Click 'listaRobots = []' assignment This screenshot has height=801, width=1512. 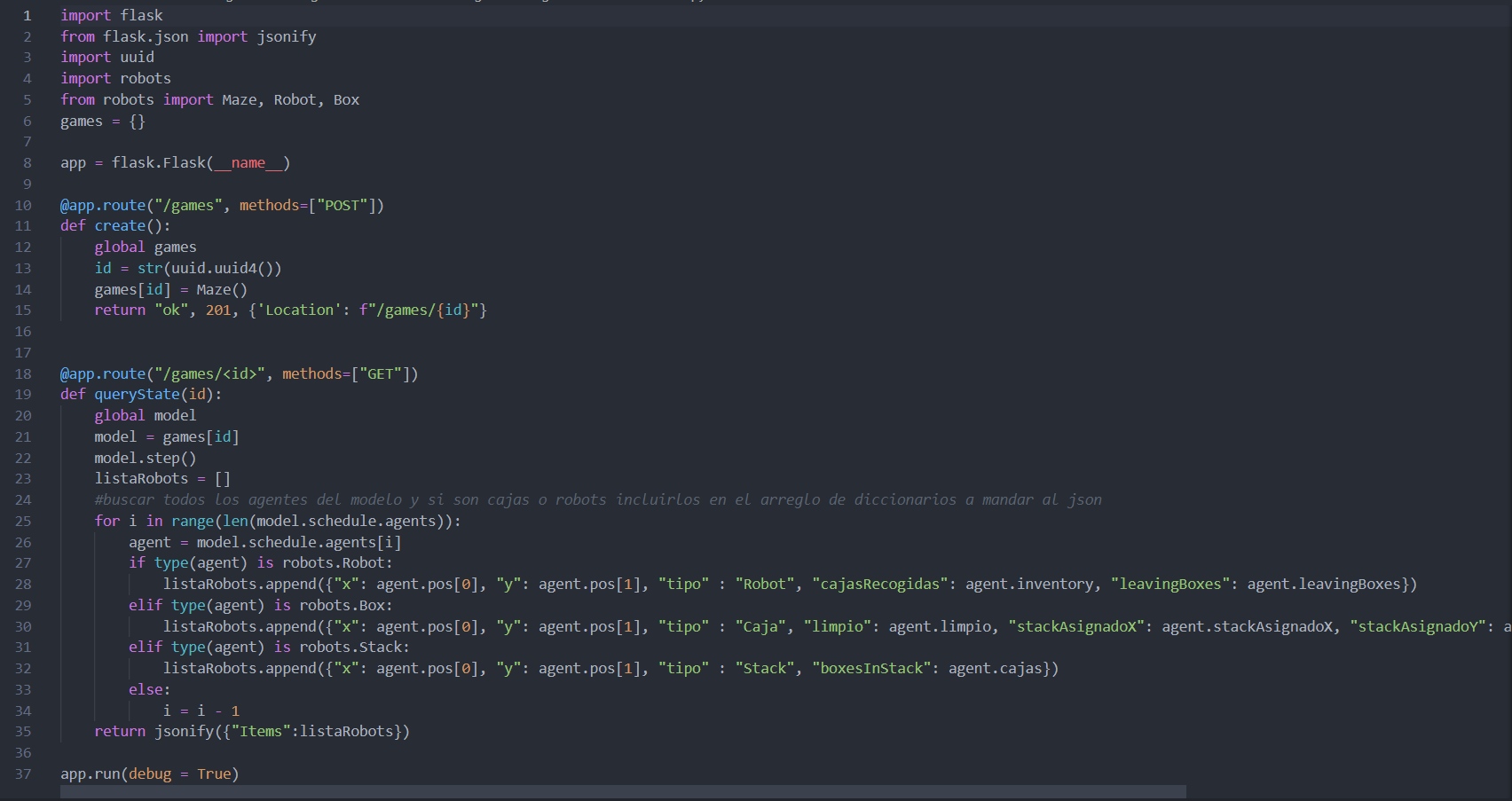(x=162, y=478)
